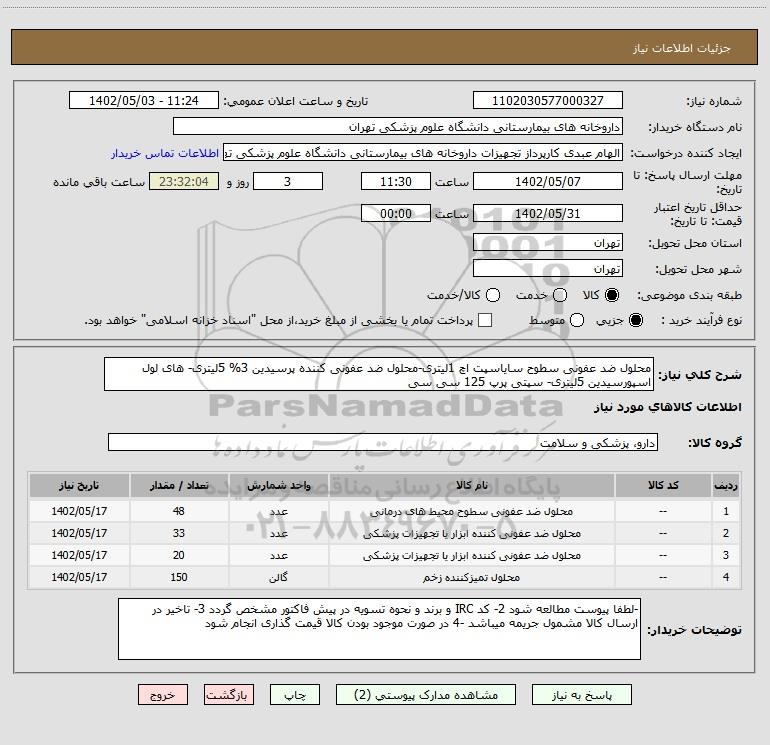This screenshot has height=745, width=770.
Task: Click the تاریخ نیاز column header
Action: [x=79, y=485]
